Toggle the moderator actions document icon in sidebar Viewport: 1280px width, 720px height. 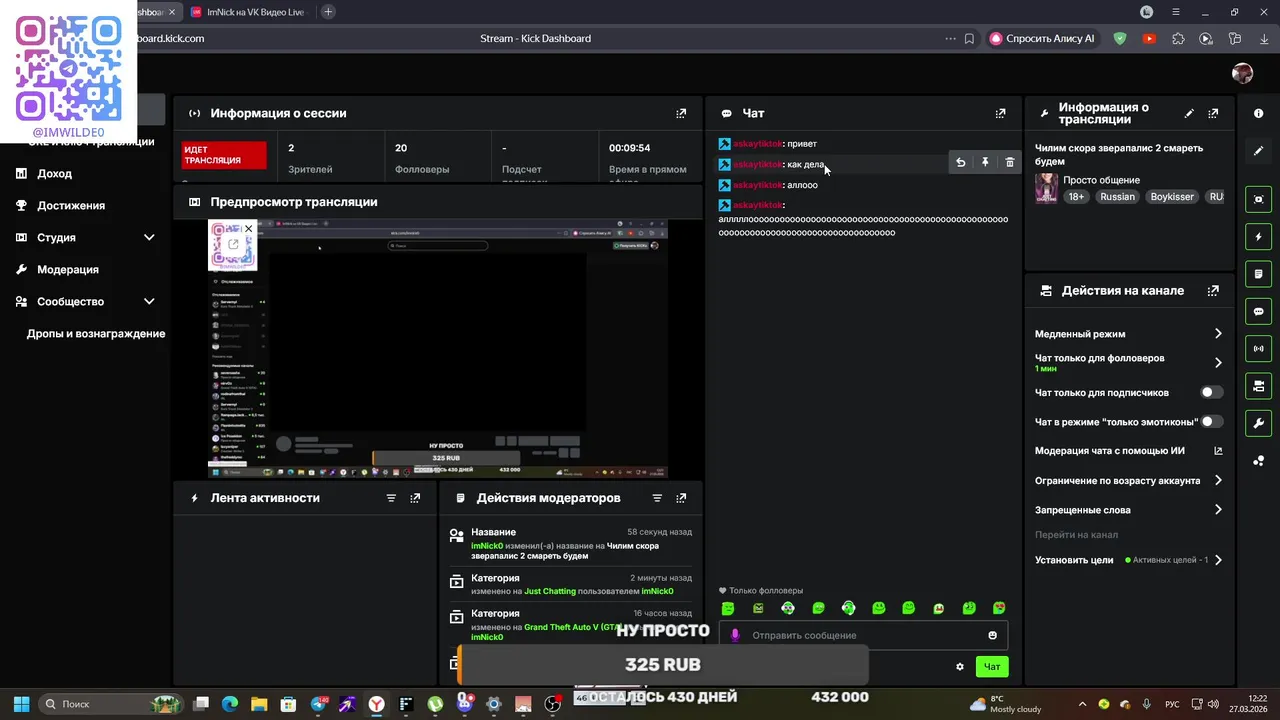pos(1259,274)
